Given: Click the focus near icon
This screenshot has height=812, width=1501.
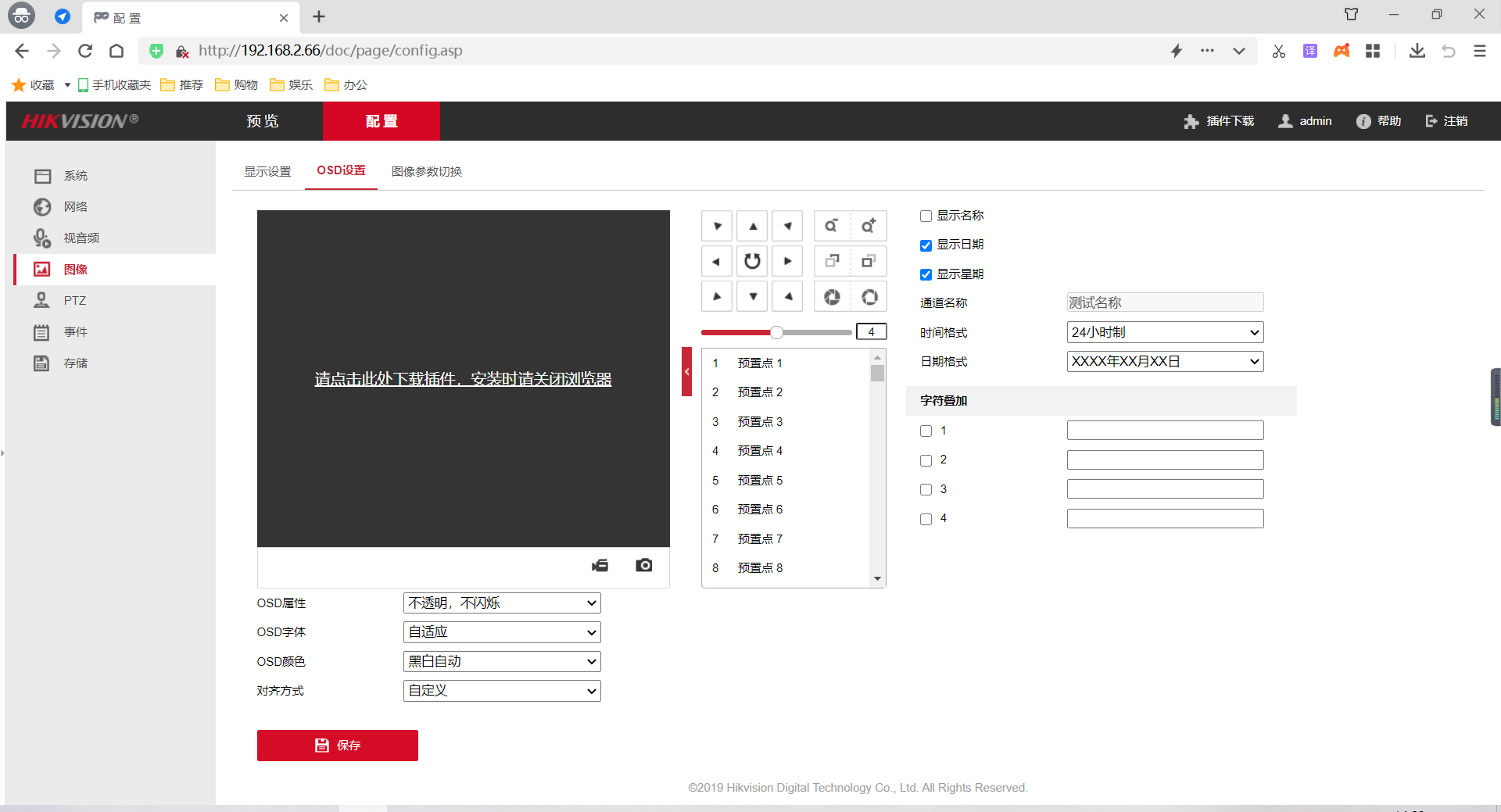Looking at the screenshot, I should [x=832, y=261].
